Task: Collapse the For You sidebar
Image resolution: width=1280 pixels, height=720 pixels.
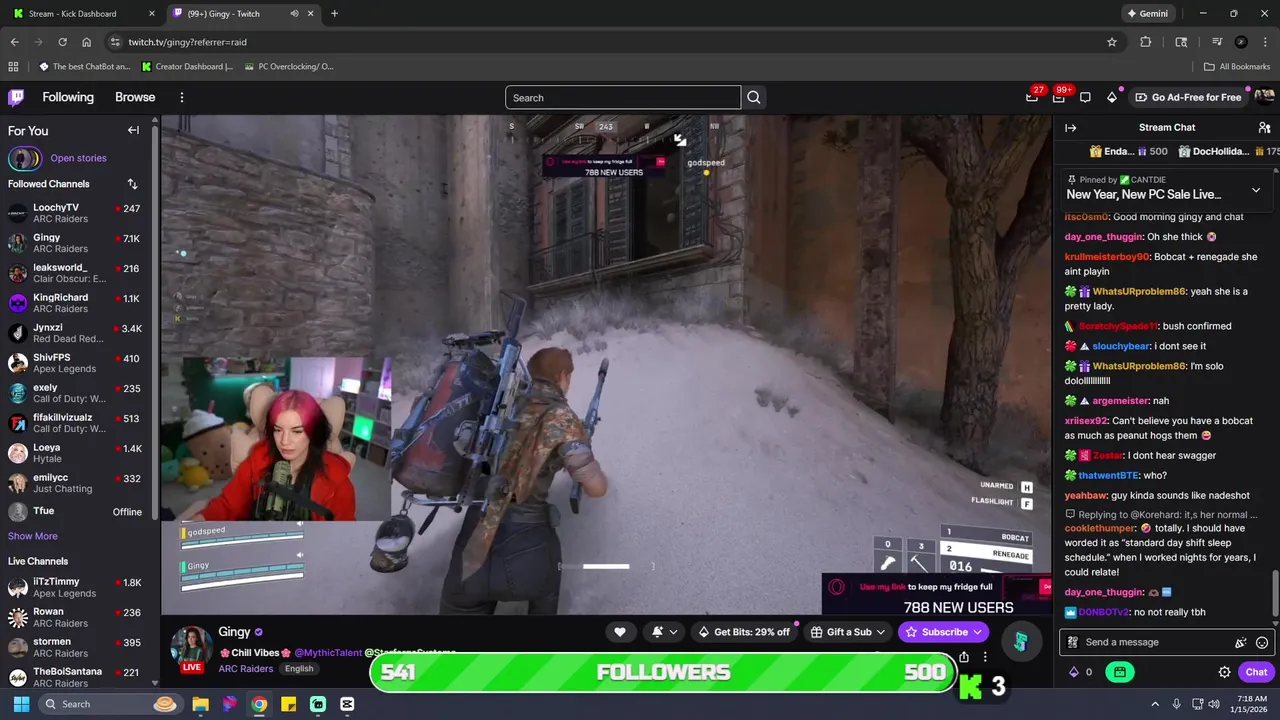Action: click(x=133, y=130)
